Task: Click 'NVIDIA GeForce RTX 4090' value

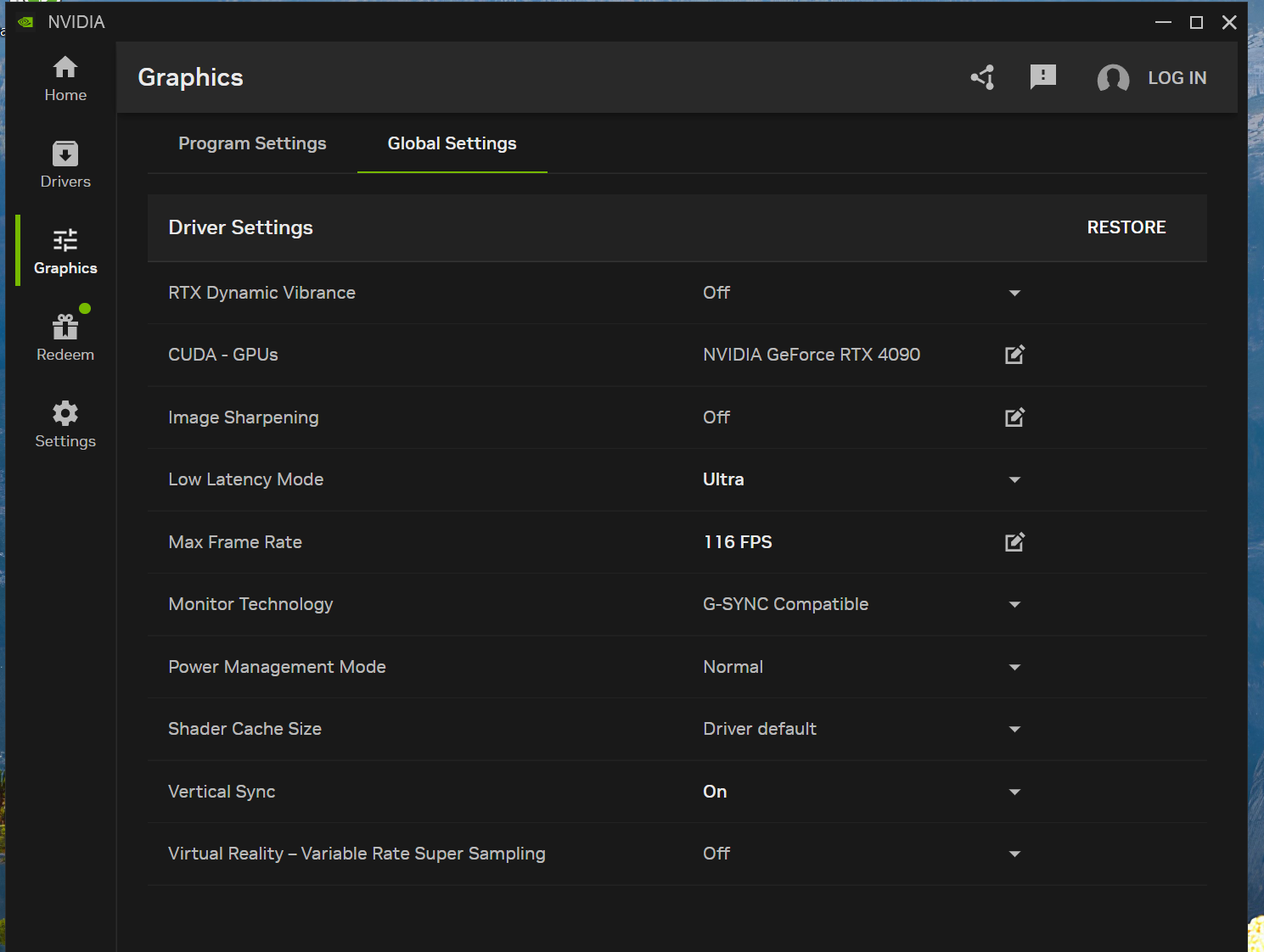Action: point(812,355)
